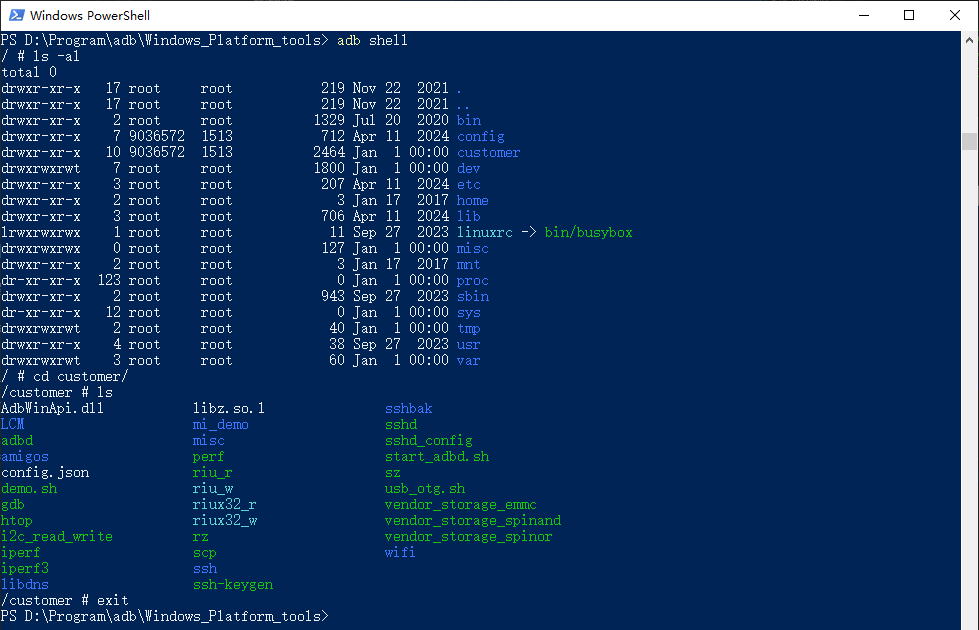Click the 'AdbWinApi.dll' file name
This screenshot has width=979, height=630.
[52, 408]
